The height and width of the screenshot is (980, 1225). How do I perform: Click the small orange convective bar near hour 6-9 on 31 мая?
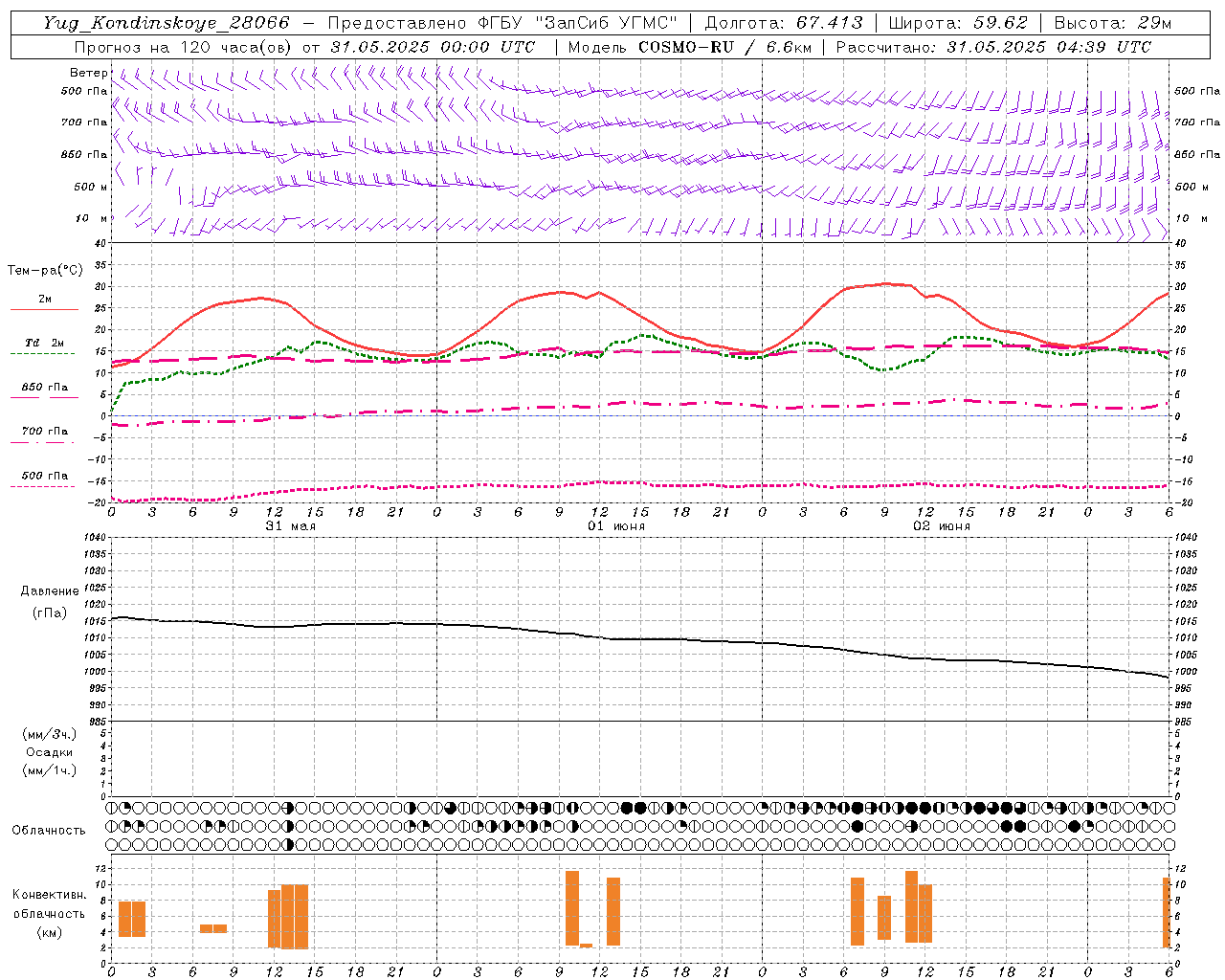coord(213,928)
